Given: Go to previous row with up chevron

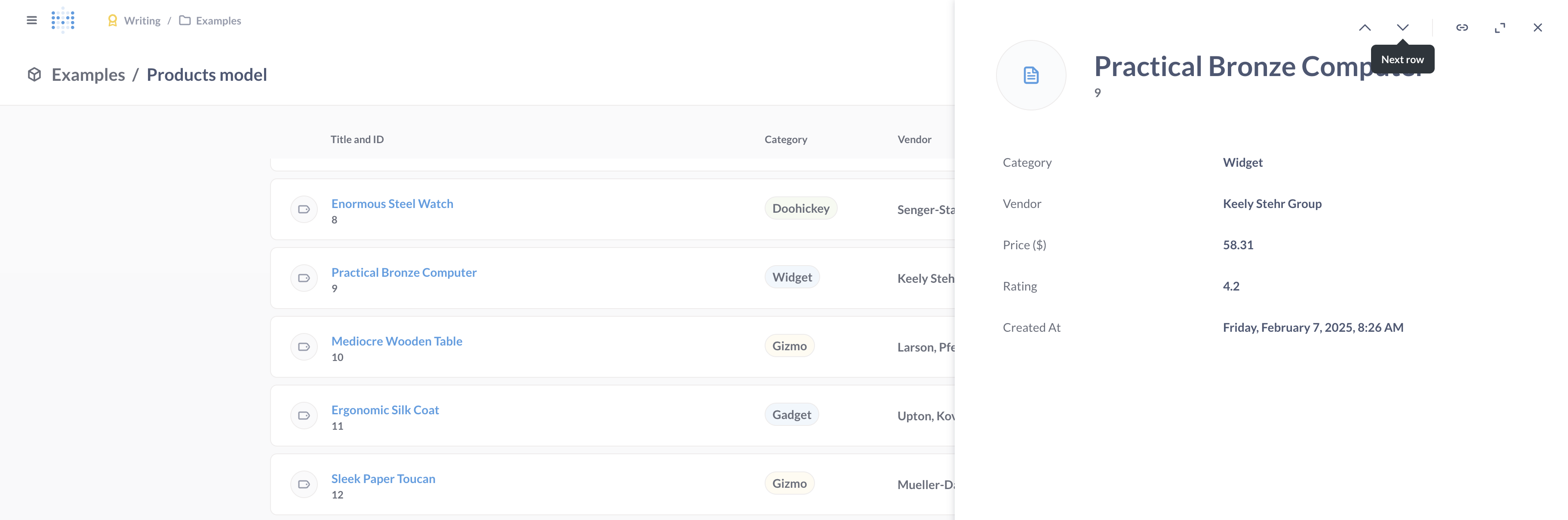Looking at the screenshot, I should click(x=1365, y=28).
